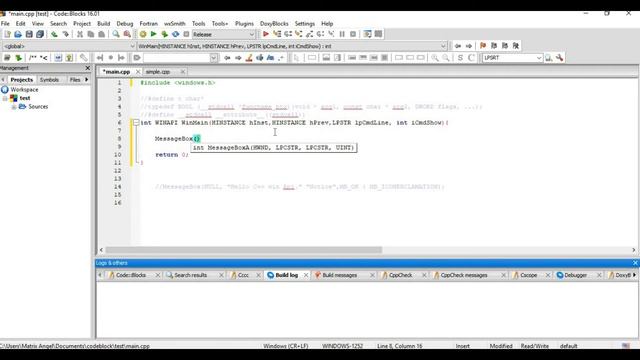Open the Debug menu
The image size is (640, 360).
coord(125,24)
